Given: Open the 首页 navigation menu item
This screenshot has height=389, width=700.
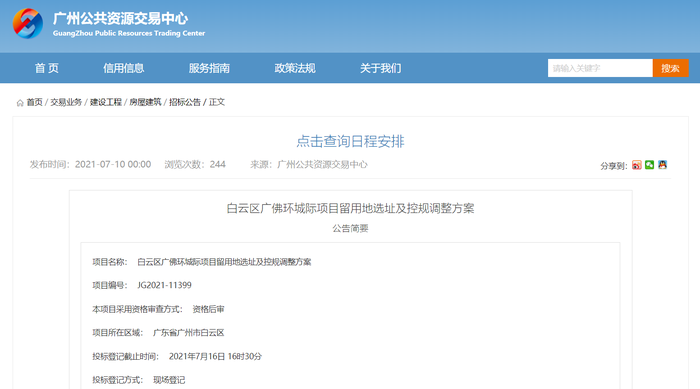Looking at the screenshot, I should pyautogui.click(x=47, y=68).
